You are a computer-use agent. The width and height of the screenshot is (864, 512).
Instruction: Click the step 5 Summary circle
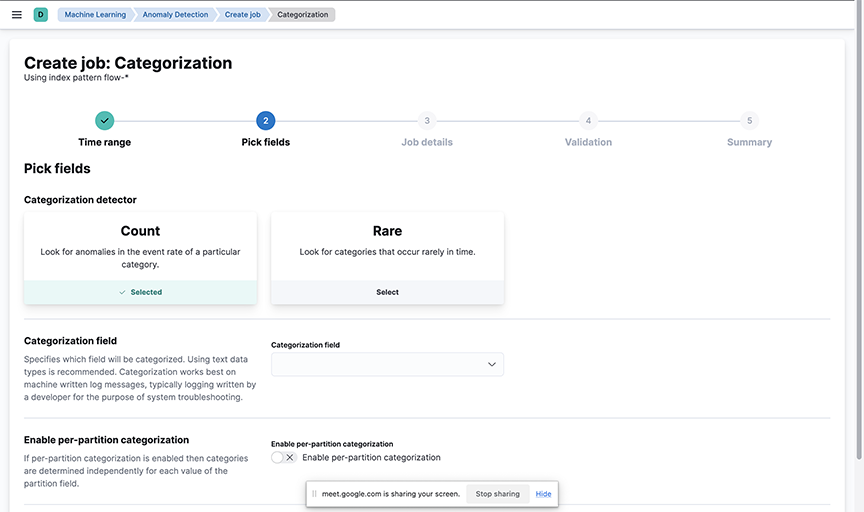(x=749, y=121)
